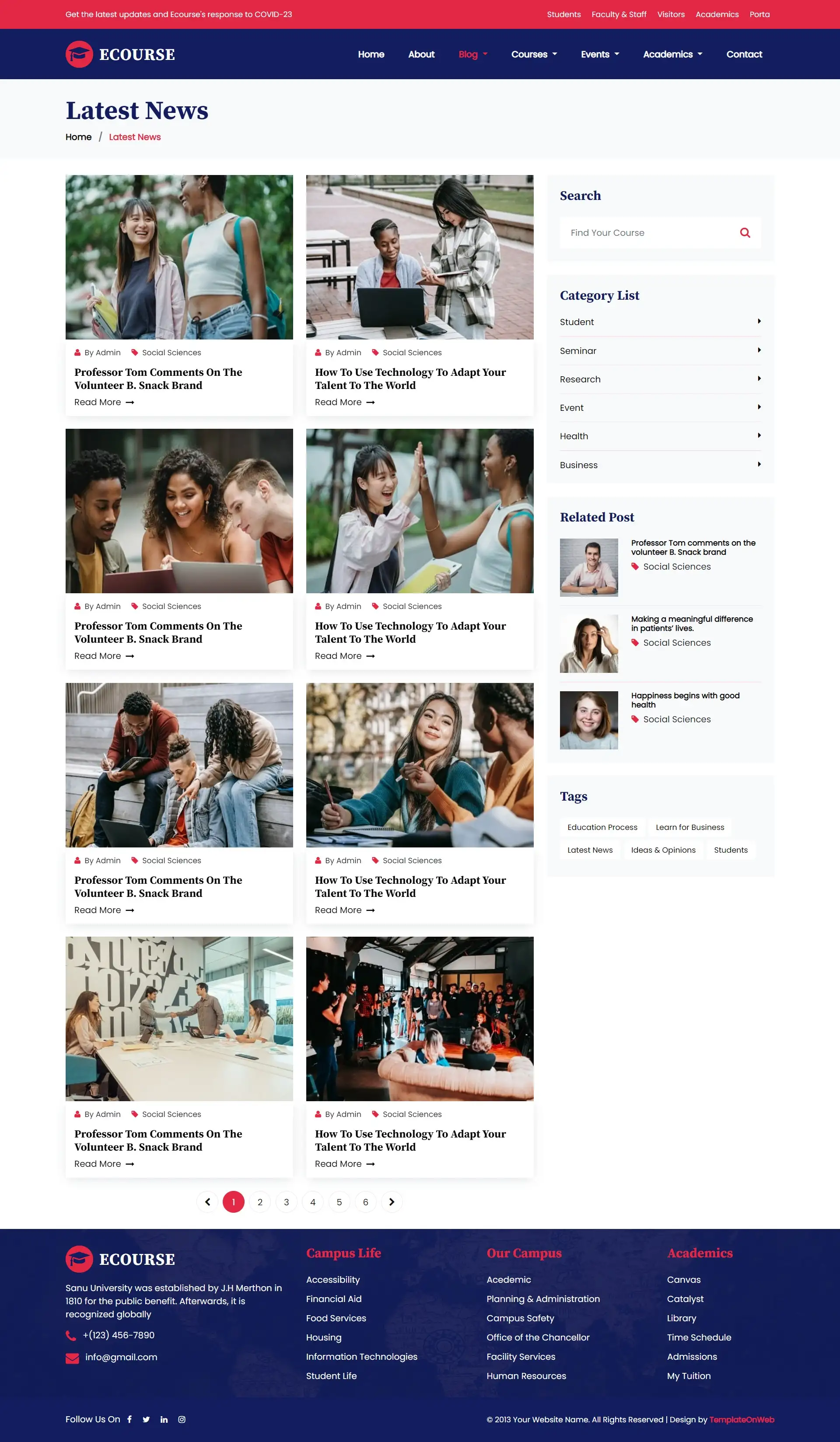The width and height of the screenshot is (840, 1442).
Task: Open Happiness begins with good health thumbnail
Action: pyautogui.click(x=588, y=721)
